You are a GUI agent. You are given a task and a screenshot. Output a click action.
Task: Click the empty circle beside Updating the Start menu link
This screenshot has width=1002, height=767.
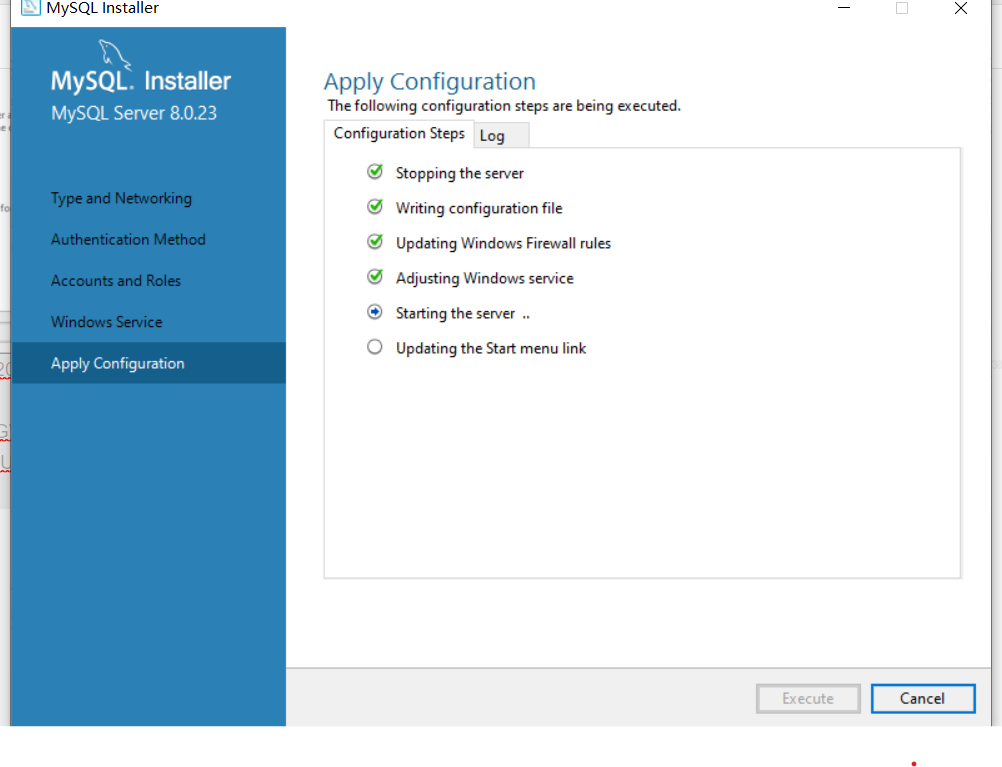375,347
